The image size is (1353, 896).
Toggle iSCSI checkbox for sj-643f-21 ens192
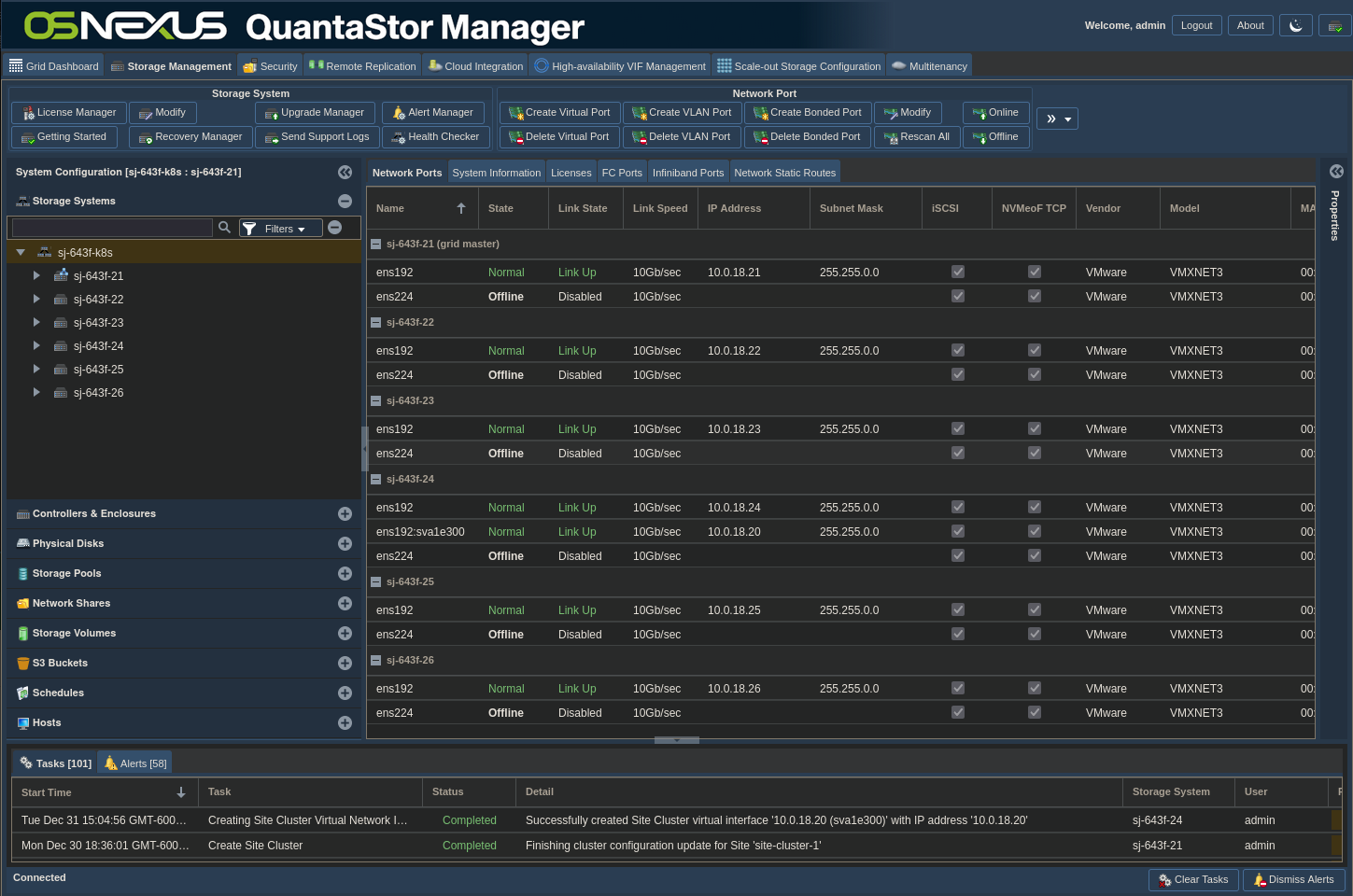957,272
